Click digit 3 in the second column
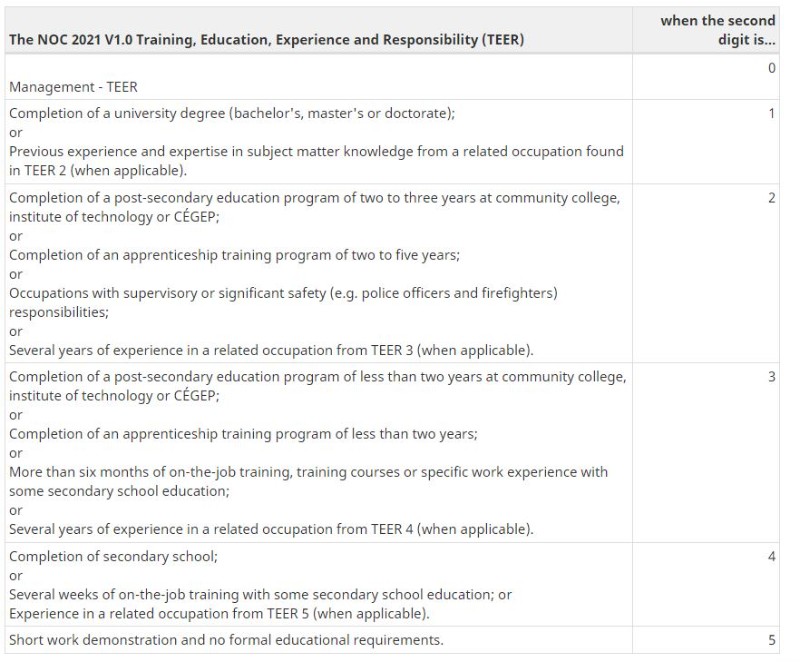Screen dimensions: 800x662 (771, 377)
